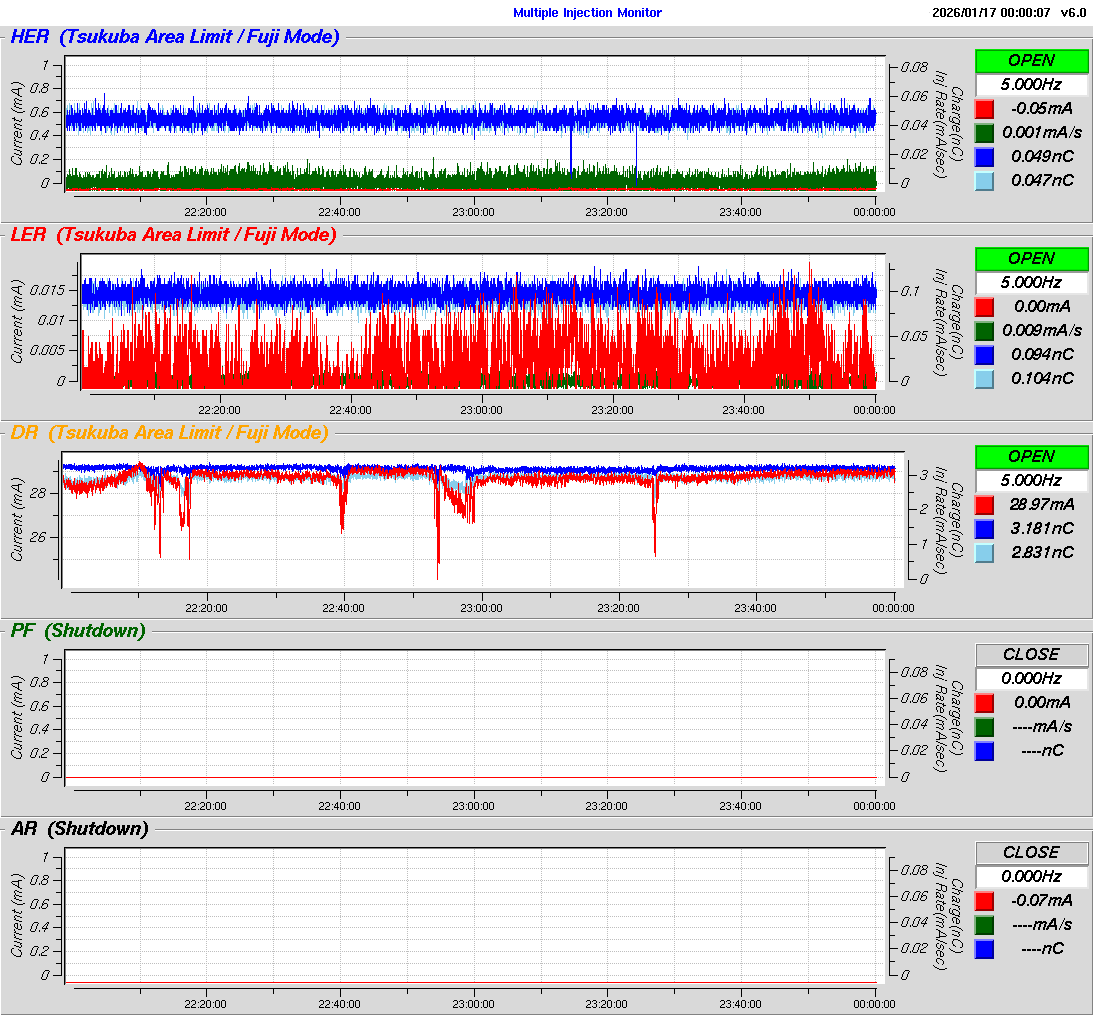
Task: Click HER light blue charge swatch
Action: point(985,180)
